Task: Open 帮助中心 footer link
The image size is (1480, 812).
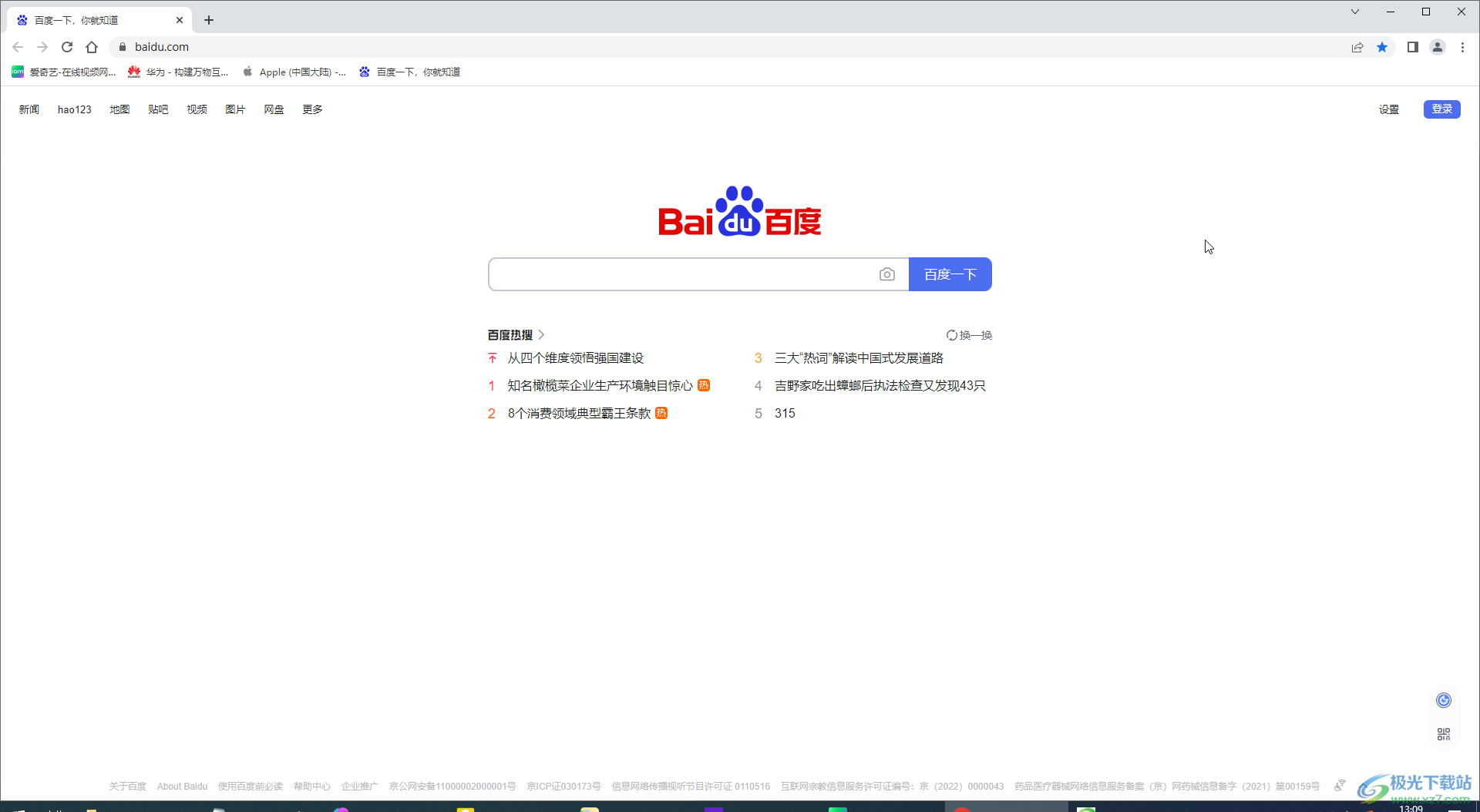Action: point(311,787)
